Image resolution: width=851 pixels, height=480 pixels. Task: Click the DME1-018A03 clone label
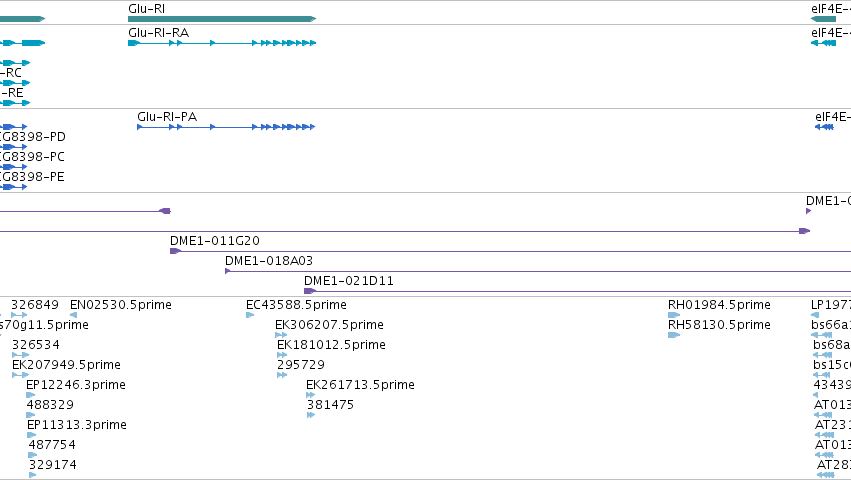269,261
